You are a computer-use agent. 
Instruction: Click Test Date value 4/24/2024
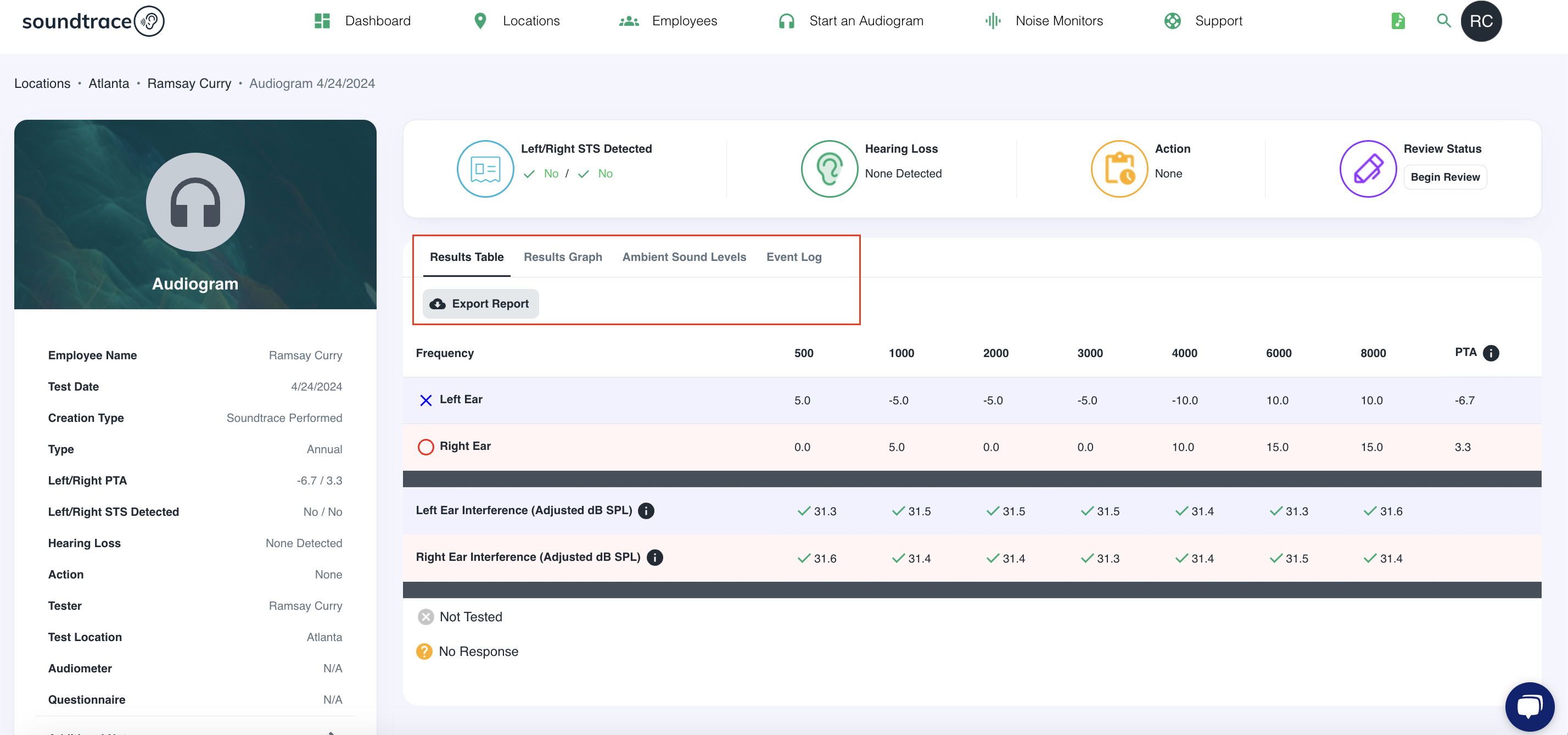[x=317, y=387]
